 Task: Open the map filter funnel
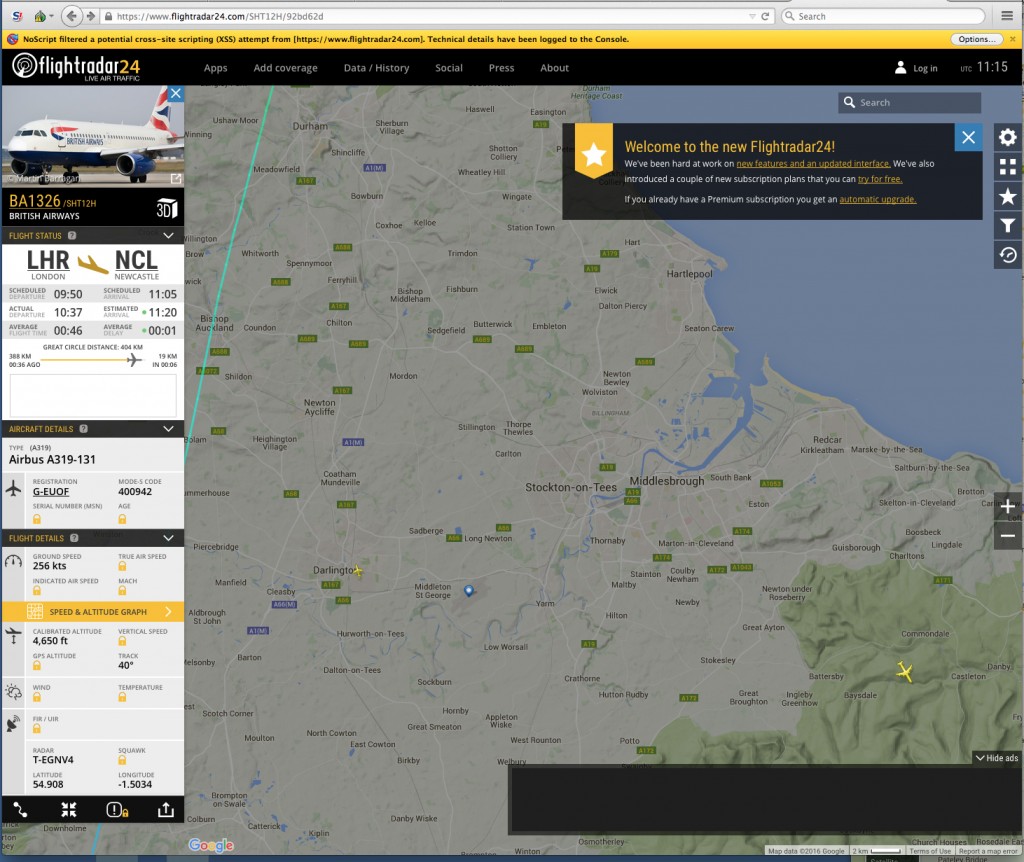(1008, 226)
